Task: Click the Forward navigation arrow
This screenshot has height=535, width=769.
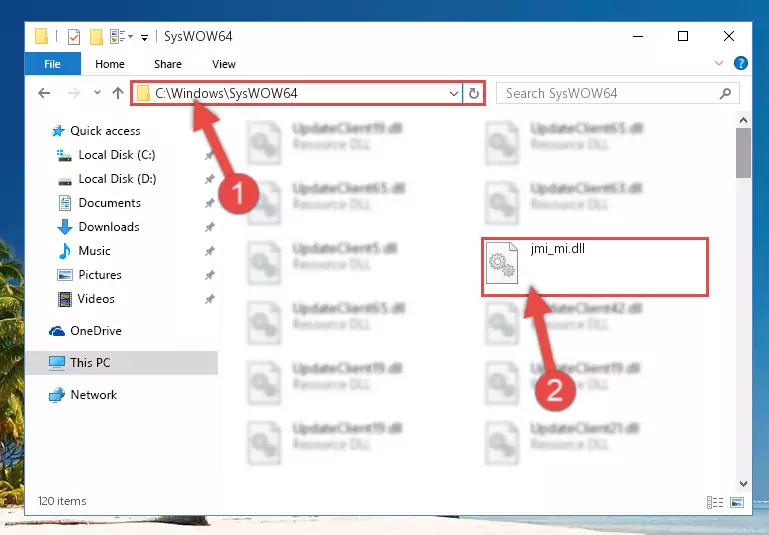Action: pos(74,93)
